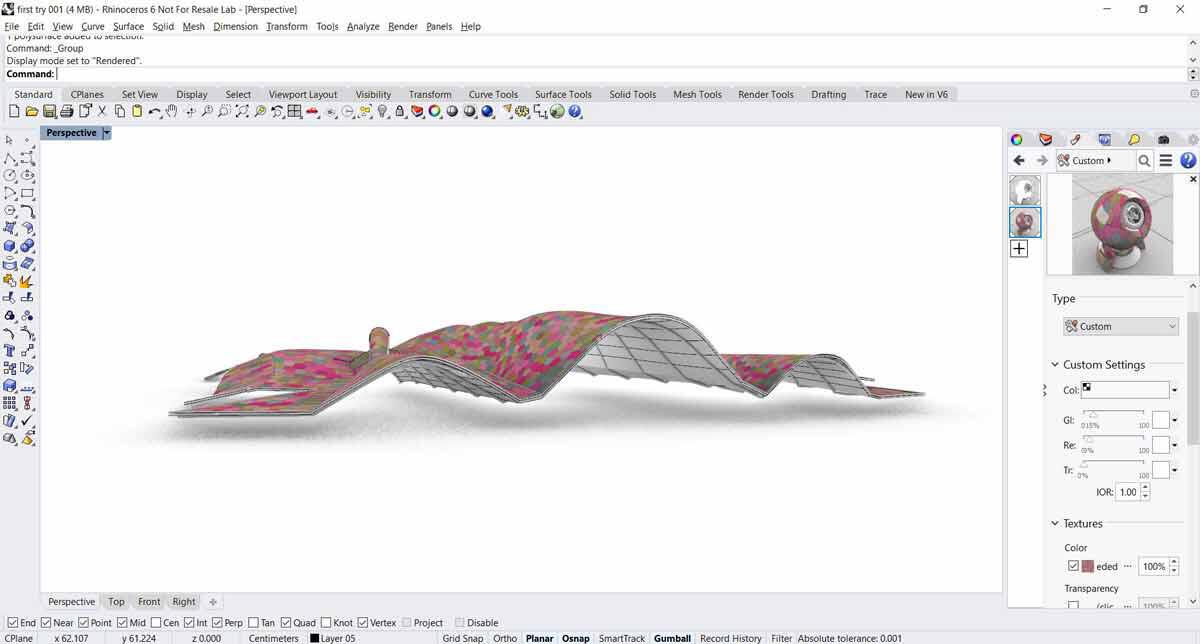The height and width of the screenshot is (644, 1200).
Task: Open the material Type Custom dropdown
Action: click(x=1121, y=326)
